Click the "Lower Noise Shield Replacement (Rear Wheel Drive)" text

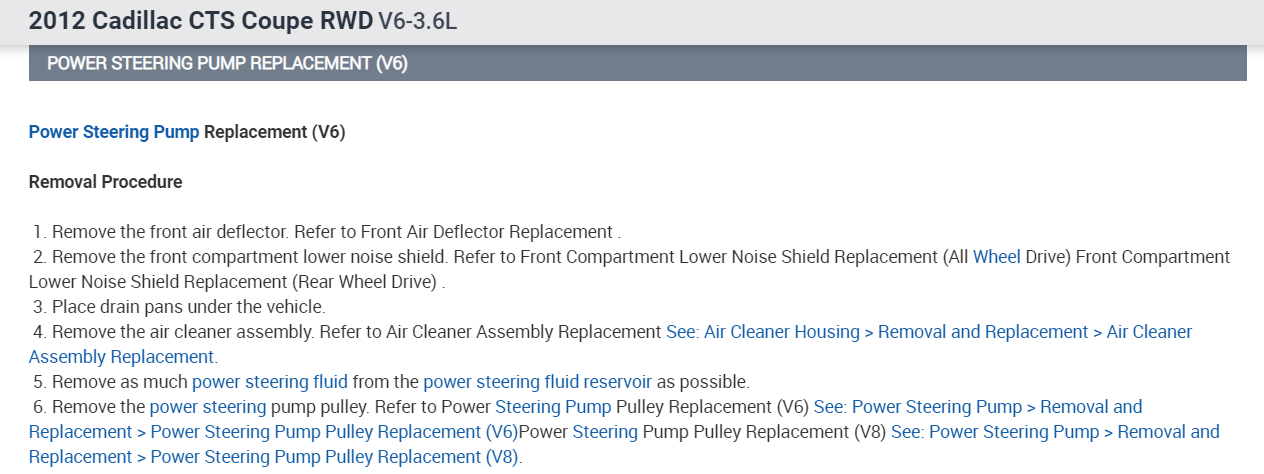[x=234, y=282]
